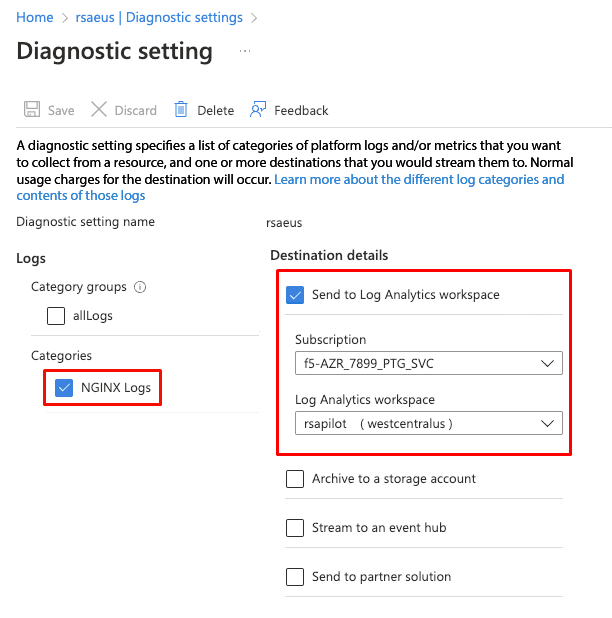
Task: Open the more options ellipsis beside the title
Action: point(245,50)
